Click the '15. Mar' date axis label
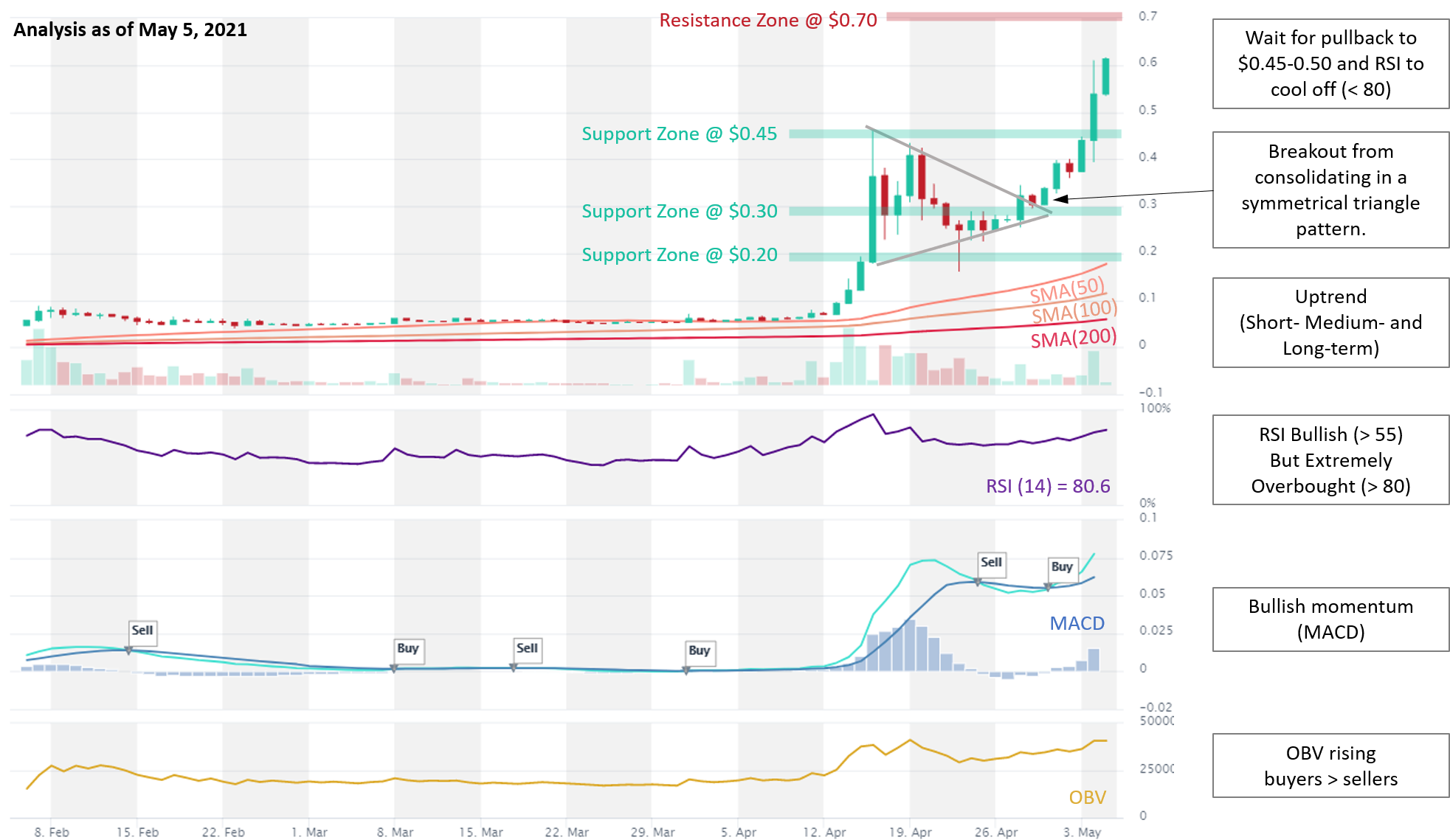Image resolution: width=1450 pixels, height=840 pixels. (481, 832)
